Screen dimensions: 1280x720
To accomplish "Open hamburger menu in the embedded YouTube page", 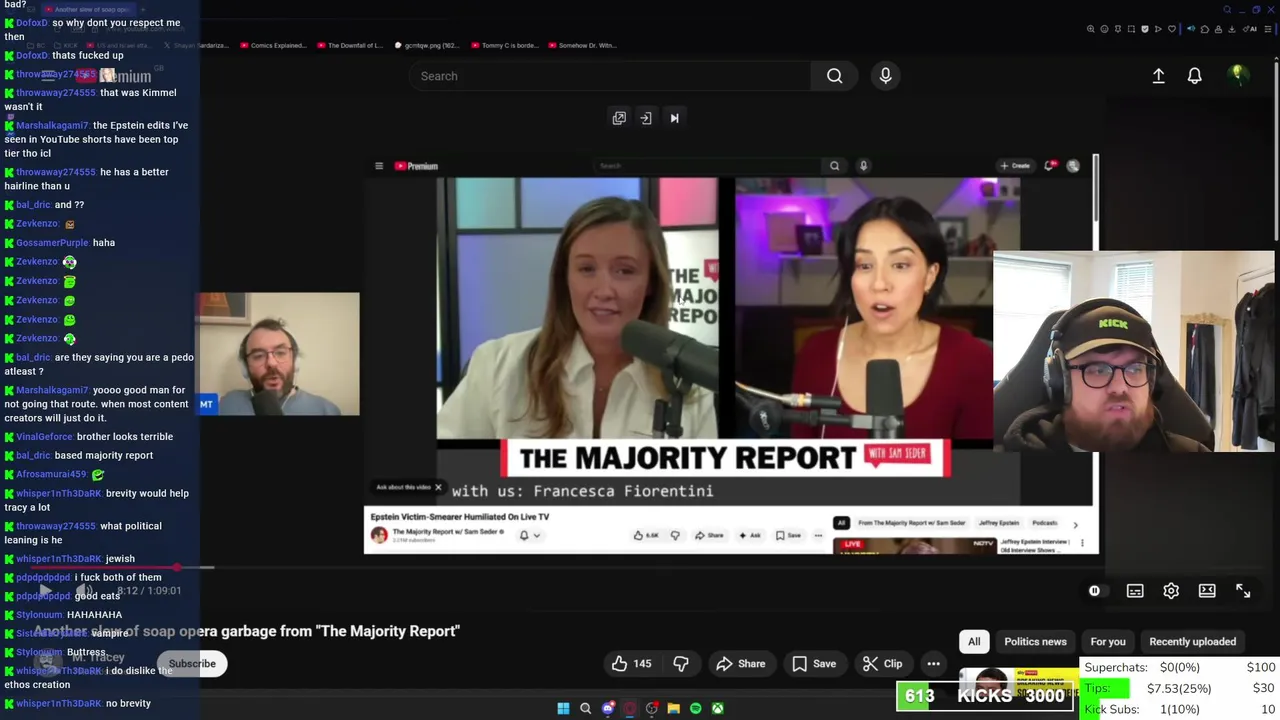I will coord(379,166).
